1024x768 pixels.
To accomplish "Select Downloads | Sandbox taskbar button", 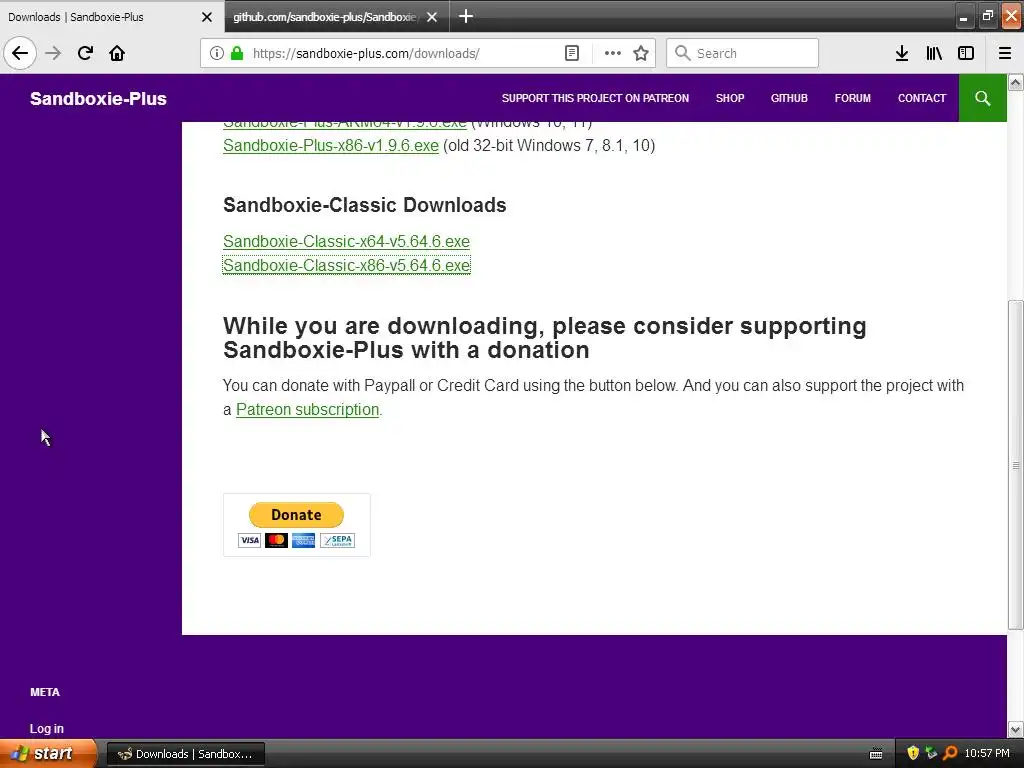I will pyautogui.click(x=185, y=754).
